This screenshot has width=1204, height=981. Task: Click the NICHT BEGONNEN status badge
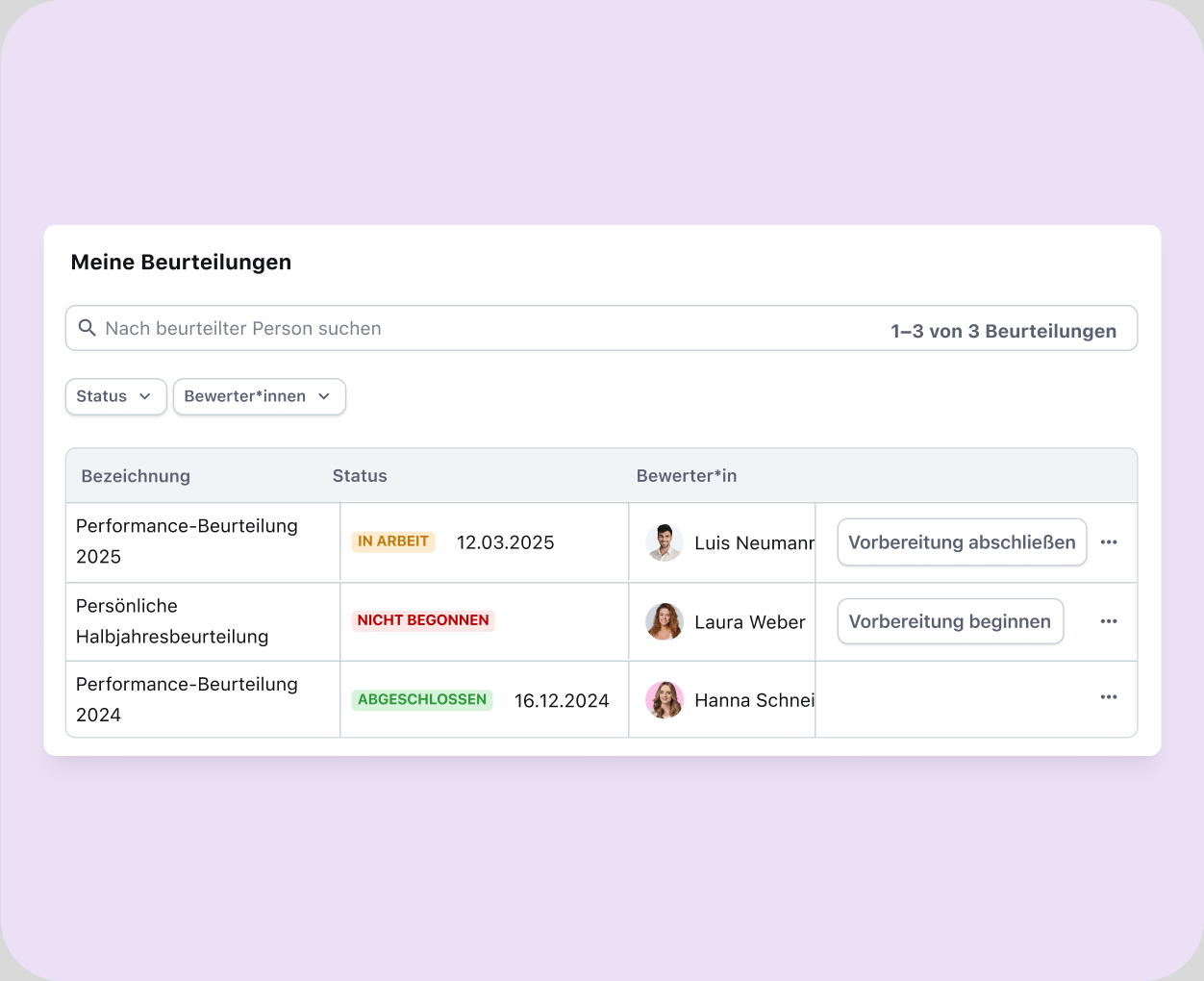423,620
